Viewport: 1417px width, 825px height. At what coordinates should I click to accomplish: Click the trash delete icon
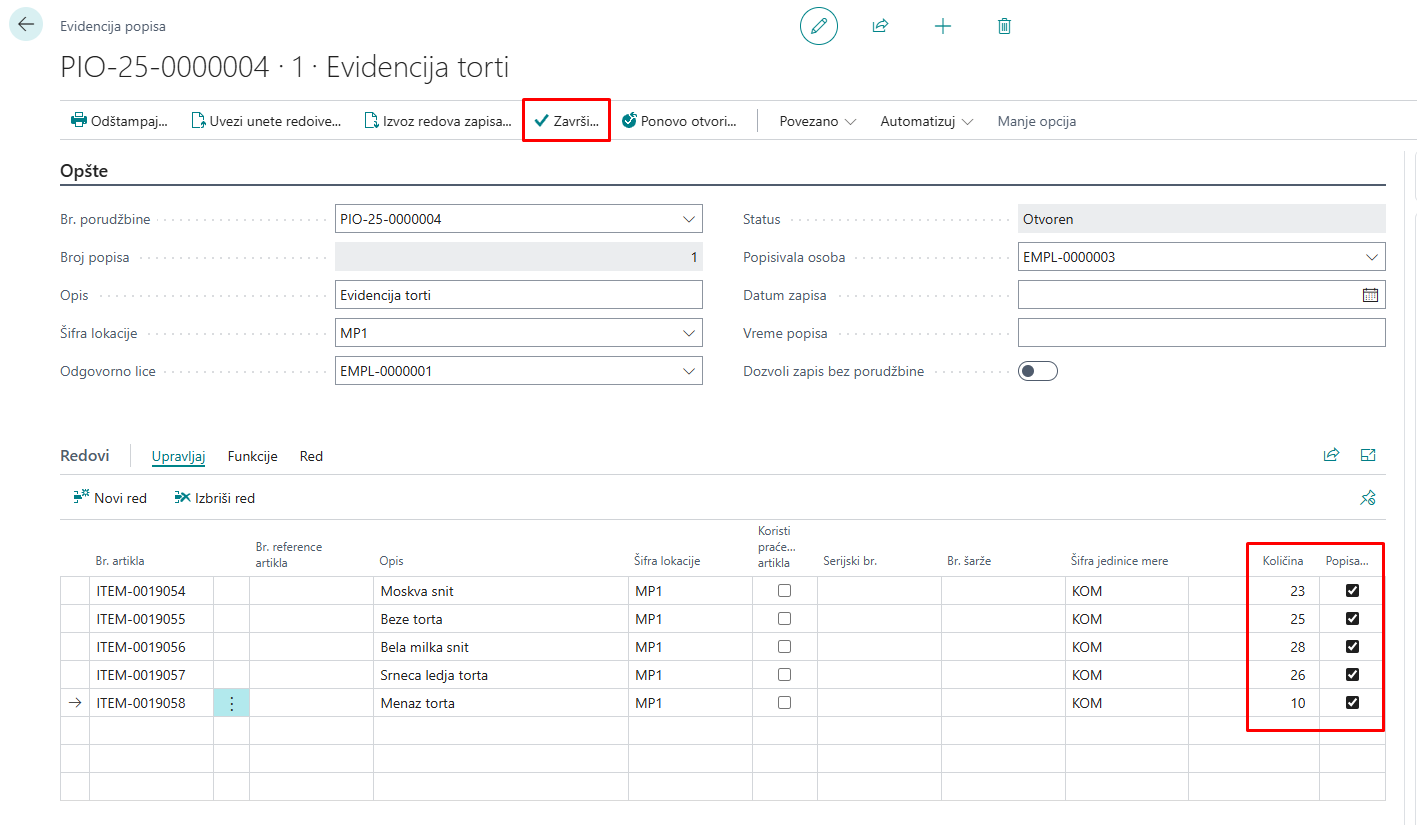point(1004,26)
